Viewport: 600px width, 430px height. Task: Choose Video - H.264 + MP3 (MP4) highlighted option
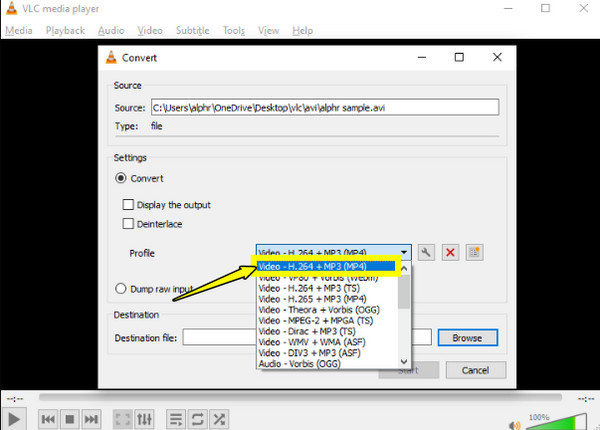point(326,266)
